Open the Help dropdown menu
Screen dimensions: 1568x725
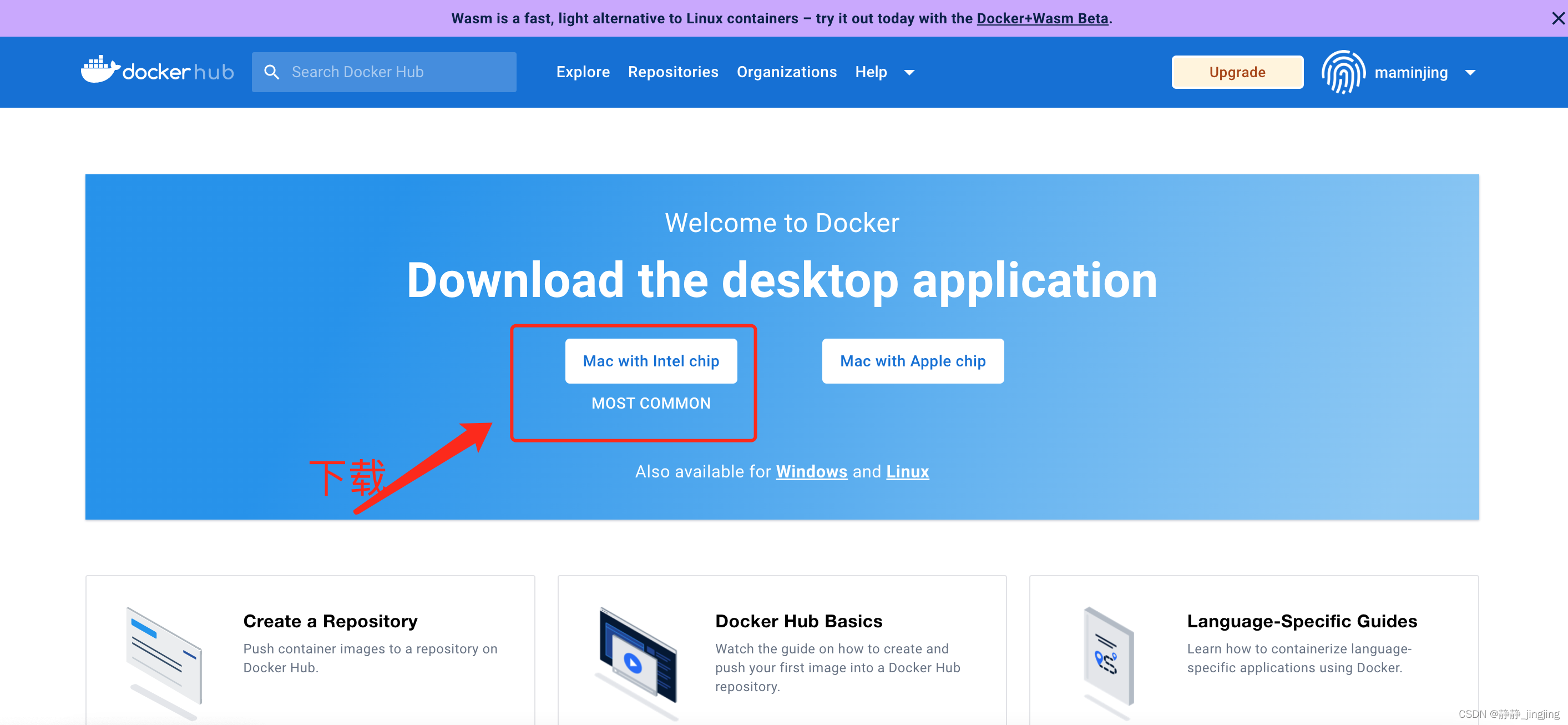point(882,72)
